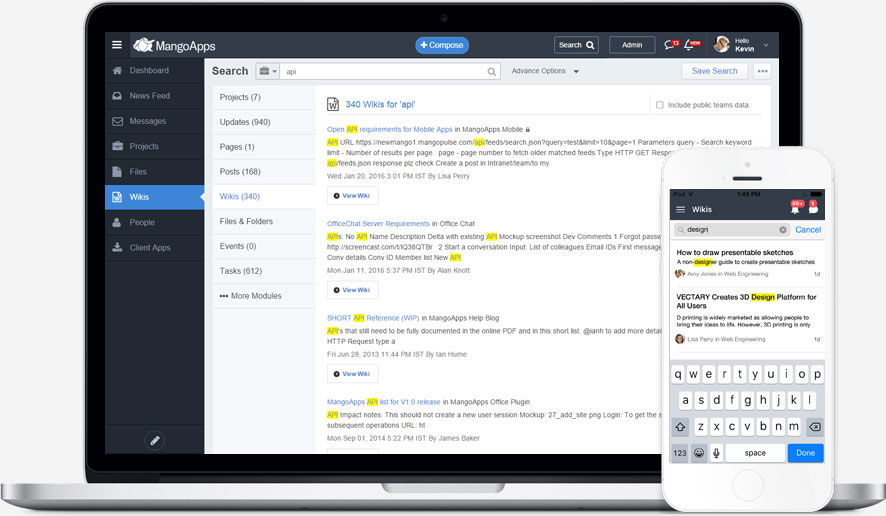This screenshot has height=516, width=886.
Task: Open the hamburger menu in MangoApps header
Action: [117, 45]
